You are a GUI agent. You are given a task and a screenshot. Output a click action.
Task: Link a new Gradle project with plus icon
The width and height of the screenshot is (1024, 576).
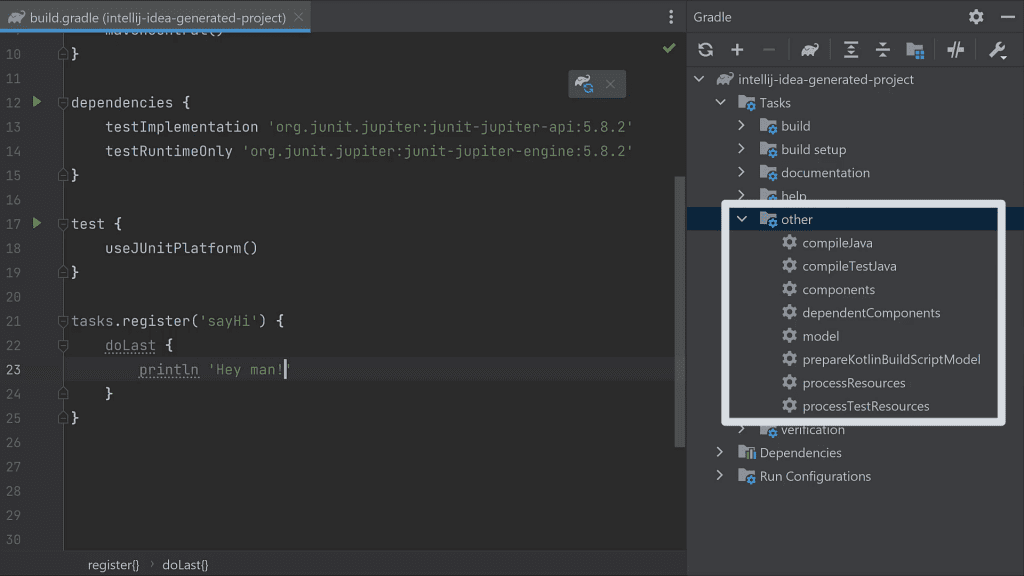[x=737, y=49]
